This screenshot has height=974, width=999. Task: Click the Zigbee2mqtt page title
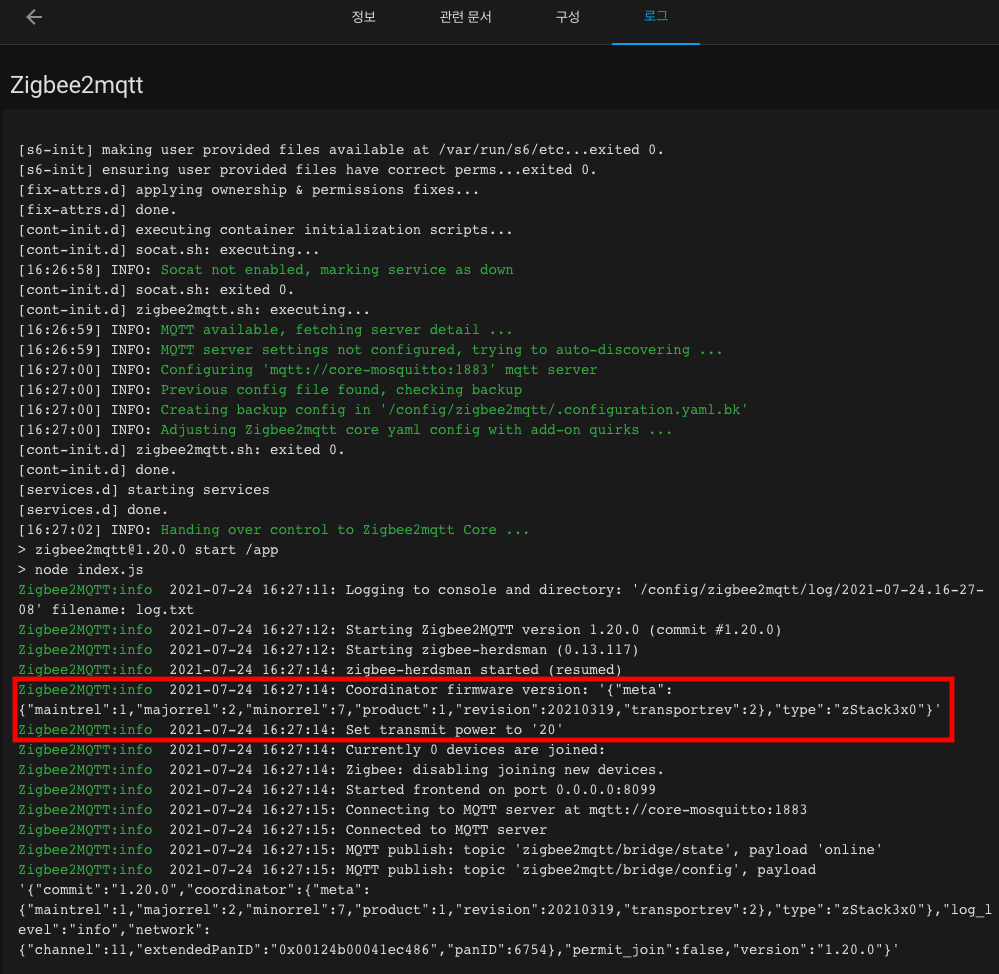point(76,85)
